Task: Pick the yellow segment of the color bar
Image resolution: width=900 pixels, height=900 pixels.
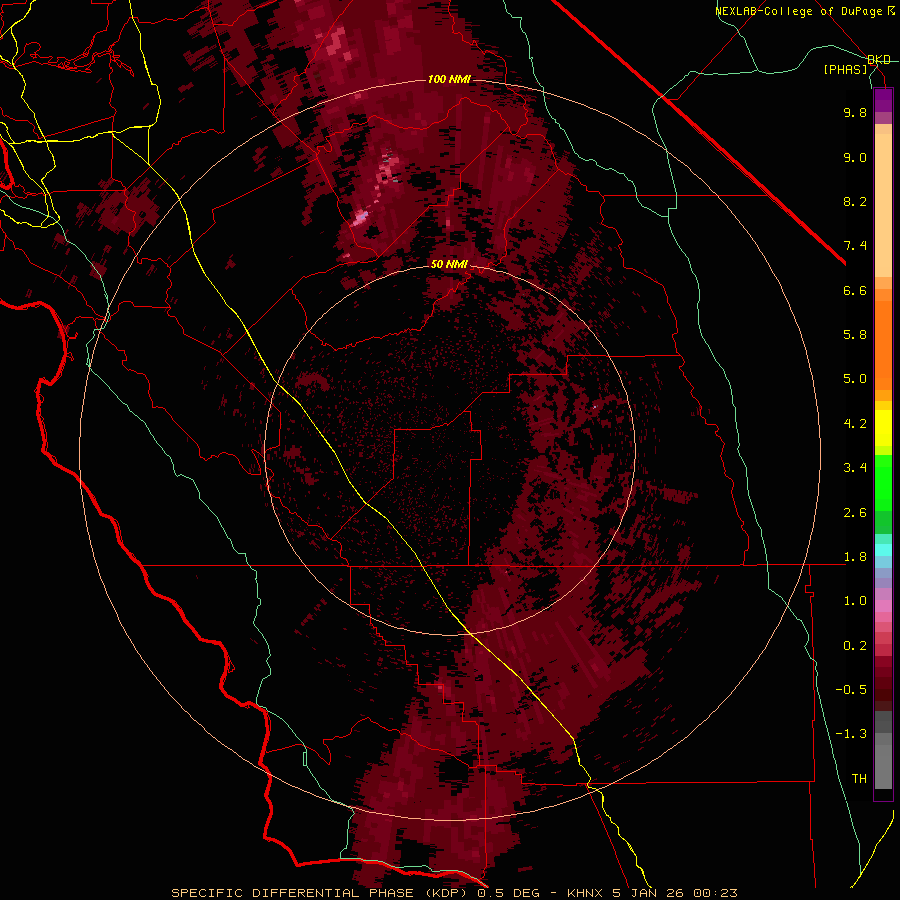Action: pos(883,428)
